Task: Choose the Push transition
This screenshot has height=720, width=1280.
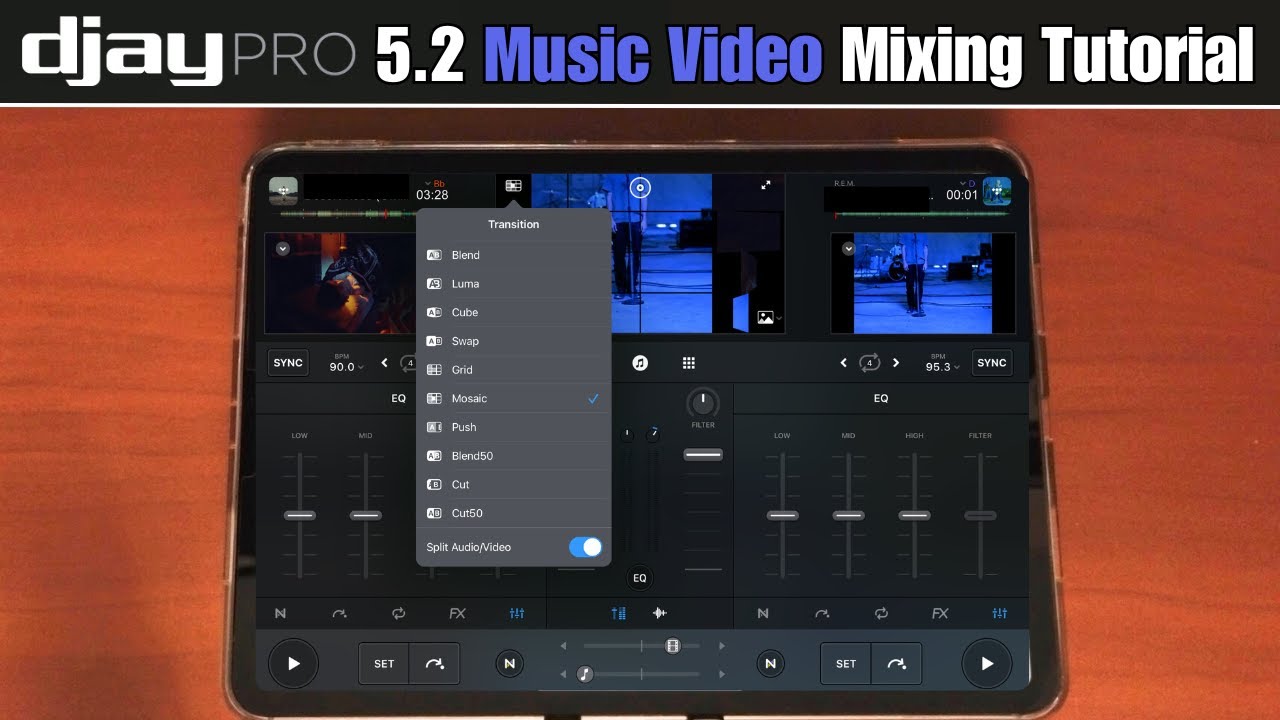Action: 513,427
